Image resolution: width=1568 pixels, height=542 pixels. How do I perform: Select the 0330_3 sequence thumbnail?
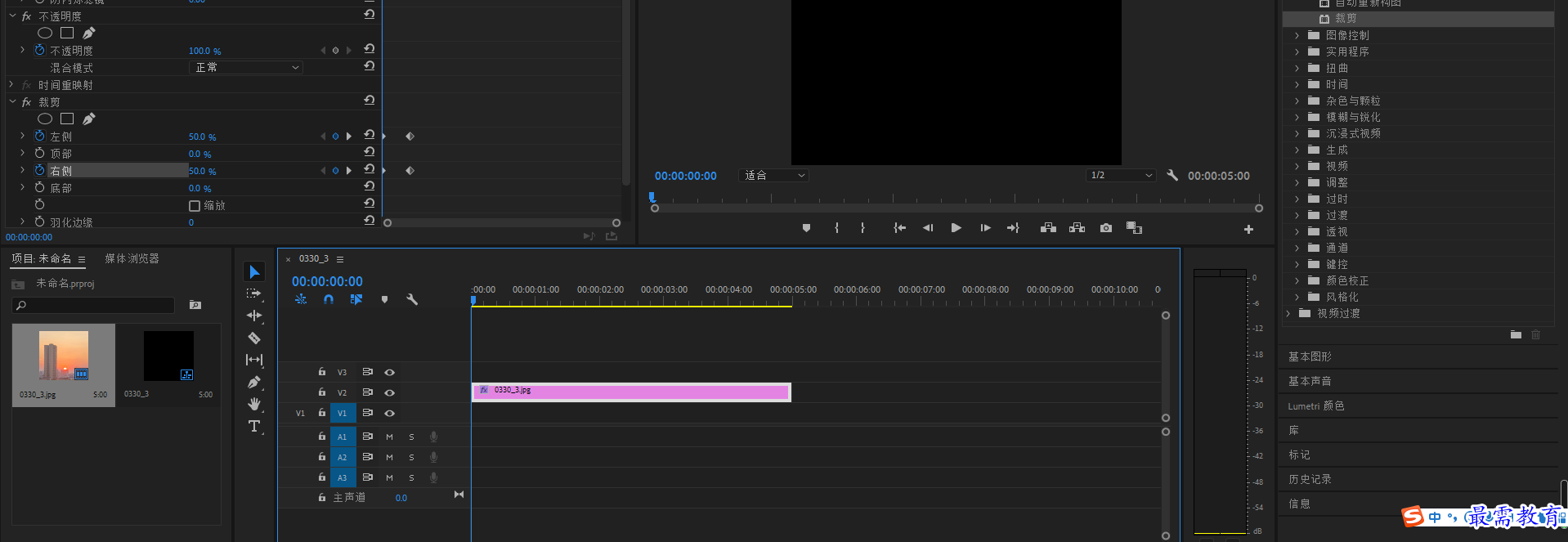point(168,356)
